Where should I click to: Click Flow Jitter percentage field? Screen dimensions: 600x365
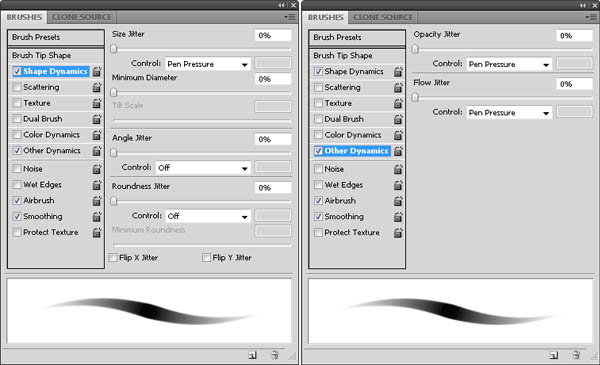click(x=574, y=84)
